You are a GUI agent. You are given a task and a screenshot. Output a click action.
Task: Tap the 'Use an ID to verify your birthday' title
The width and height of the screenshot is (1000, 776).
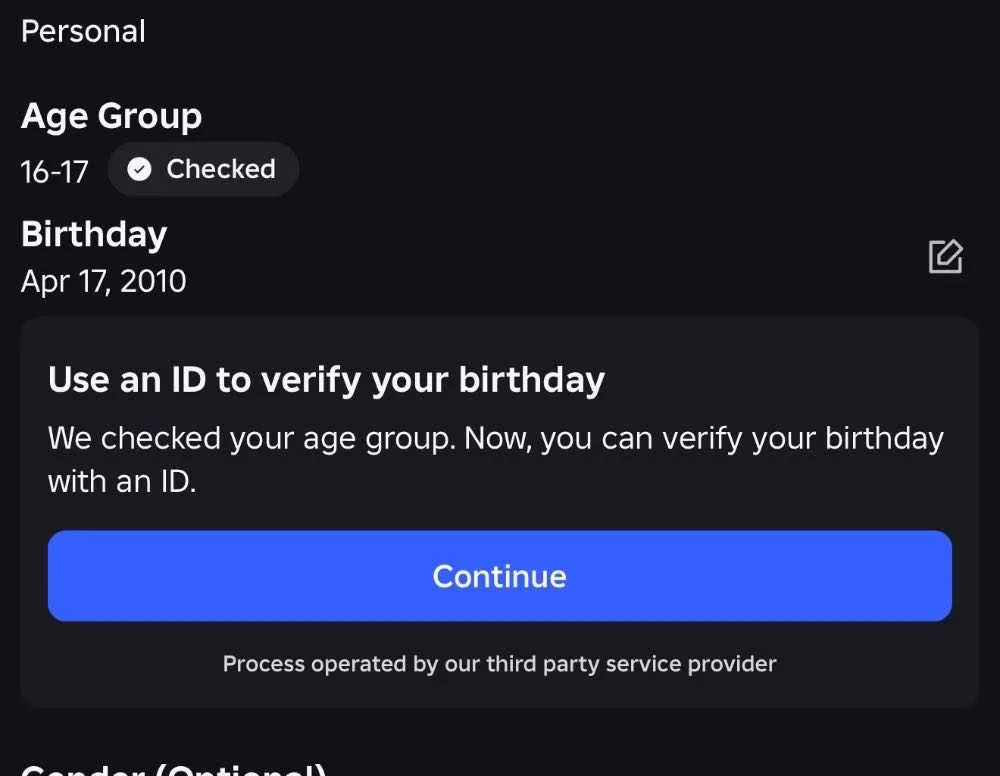pos(326,381)
